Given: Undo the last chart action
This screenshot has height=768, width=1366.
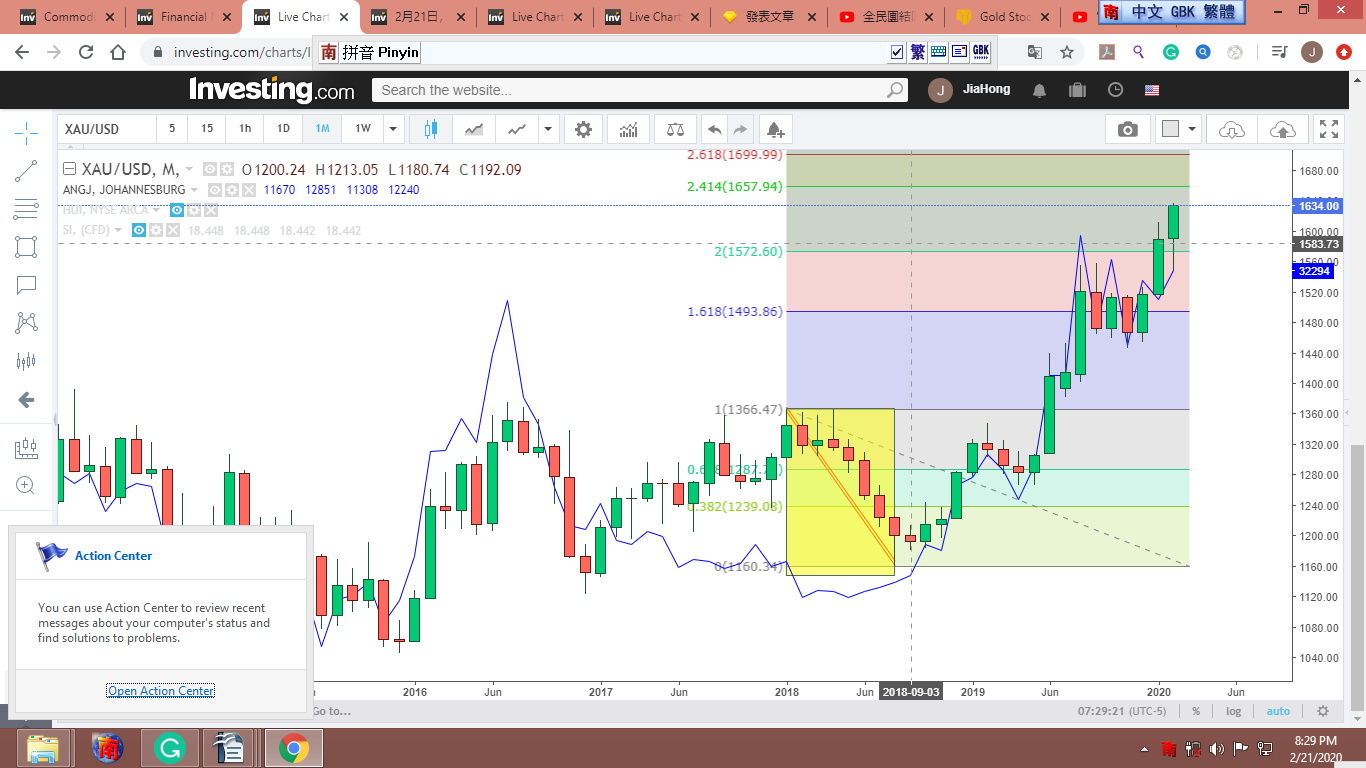Looking at the screenshot, I should 714,129.
